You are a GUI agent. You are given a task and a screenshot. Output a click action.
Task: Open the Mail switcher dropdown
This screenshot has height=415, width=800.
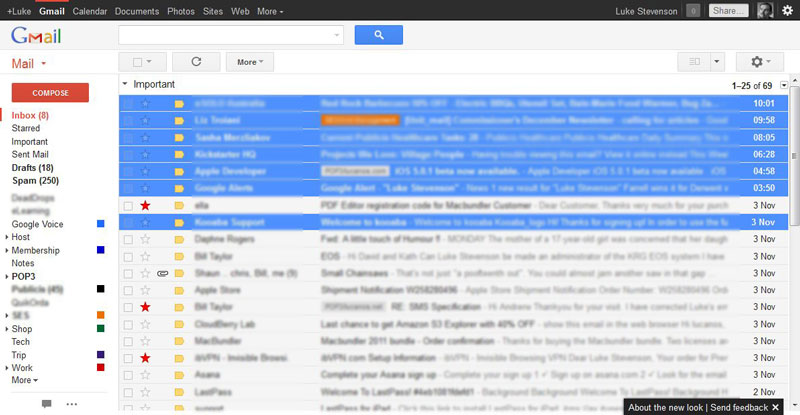[x=29, y=64]
